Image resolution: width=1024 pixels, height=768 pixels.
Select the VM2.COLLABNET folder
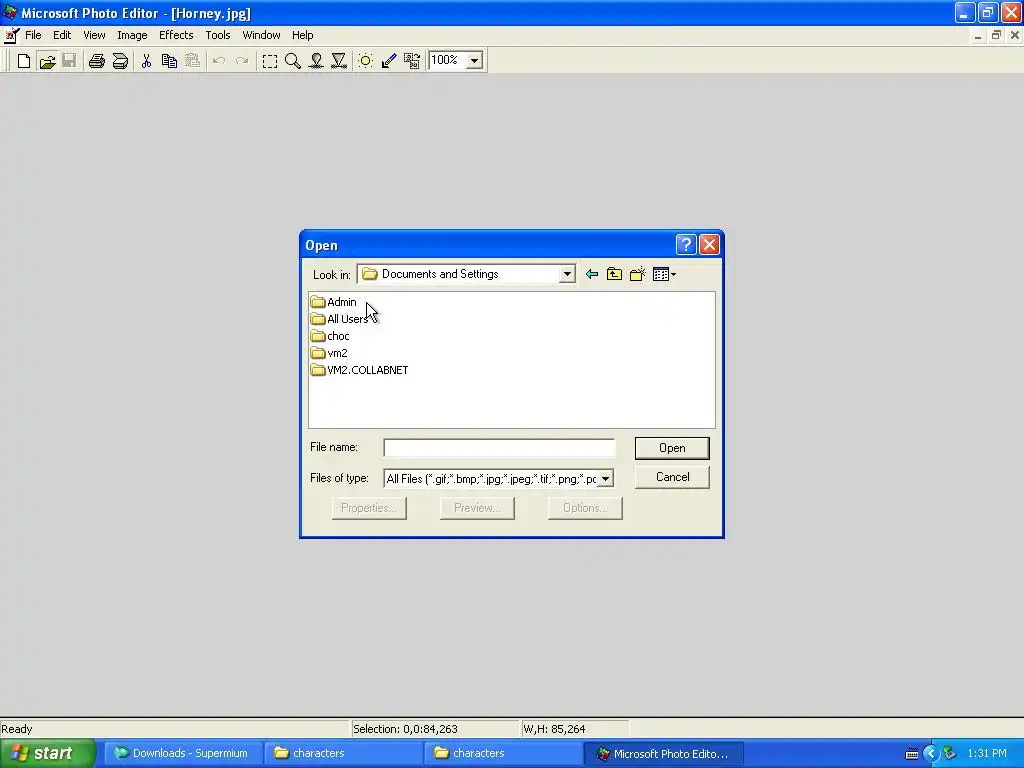coord(360,370)
